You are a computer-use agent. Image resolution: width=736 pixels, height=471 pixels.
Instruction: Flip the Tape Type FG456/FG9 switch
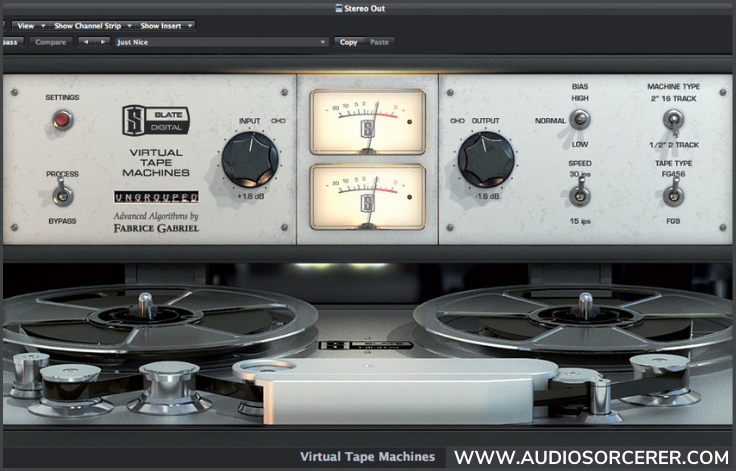pos(674,193)
